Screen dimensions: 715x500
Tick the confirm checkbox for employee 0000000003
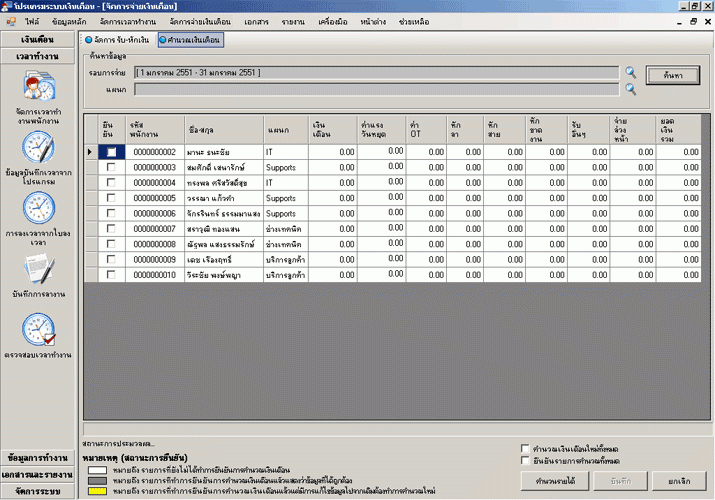(x=111, y=167)
